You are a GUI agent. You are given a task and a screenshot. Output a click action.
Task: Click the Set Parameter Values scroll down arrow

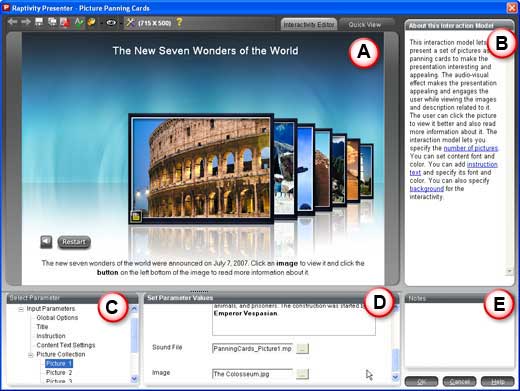click(x=395, y=377)
